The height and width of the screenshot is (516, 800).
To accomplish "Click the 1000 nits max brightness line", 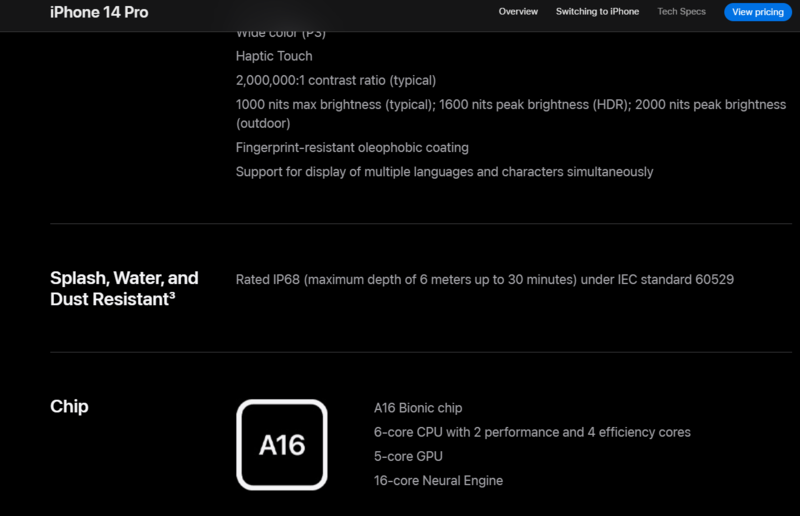I will click(x=510, y=105).
